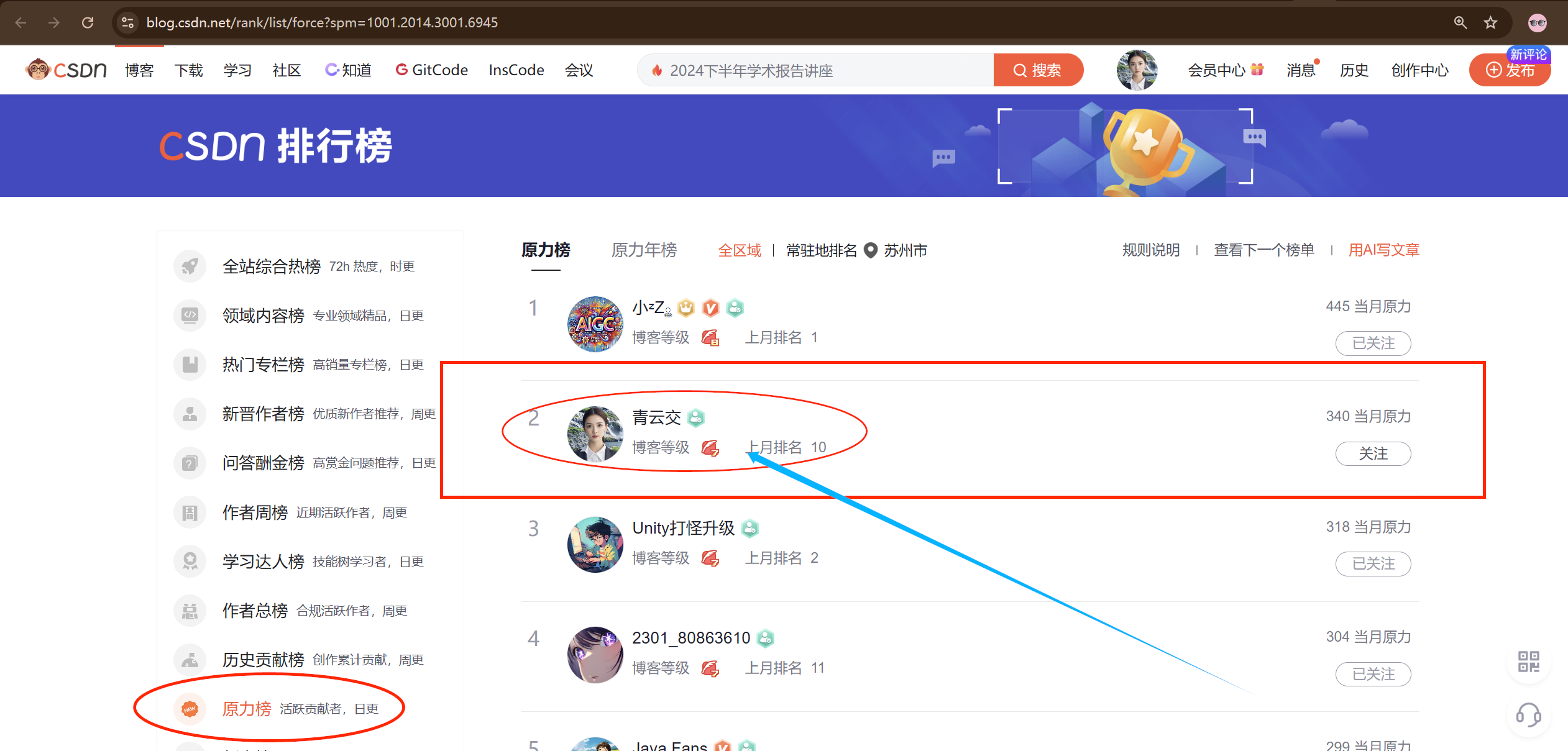Click the orange 搜索 button
The image size is (1568, 751).
[1037, 70]
